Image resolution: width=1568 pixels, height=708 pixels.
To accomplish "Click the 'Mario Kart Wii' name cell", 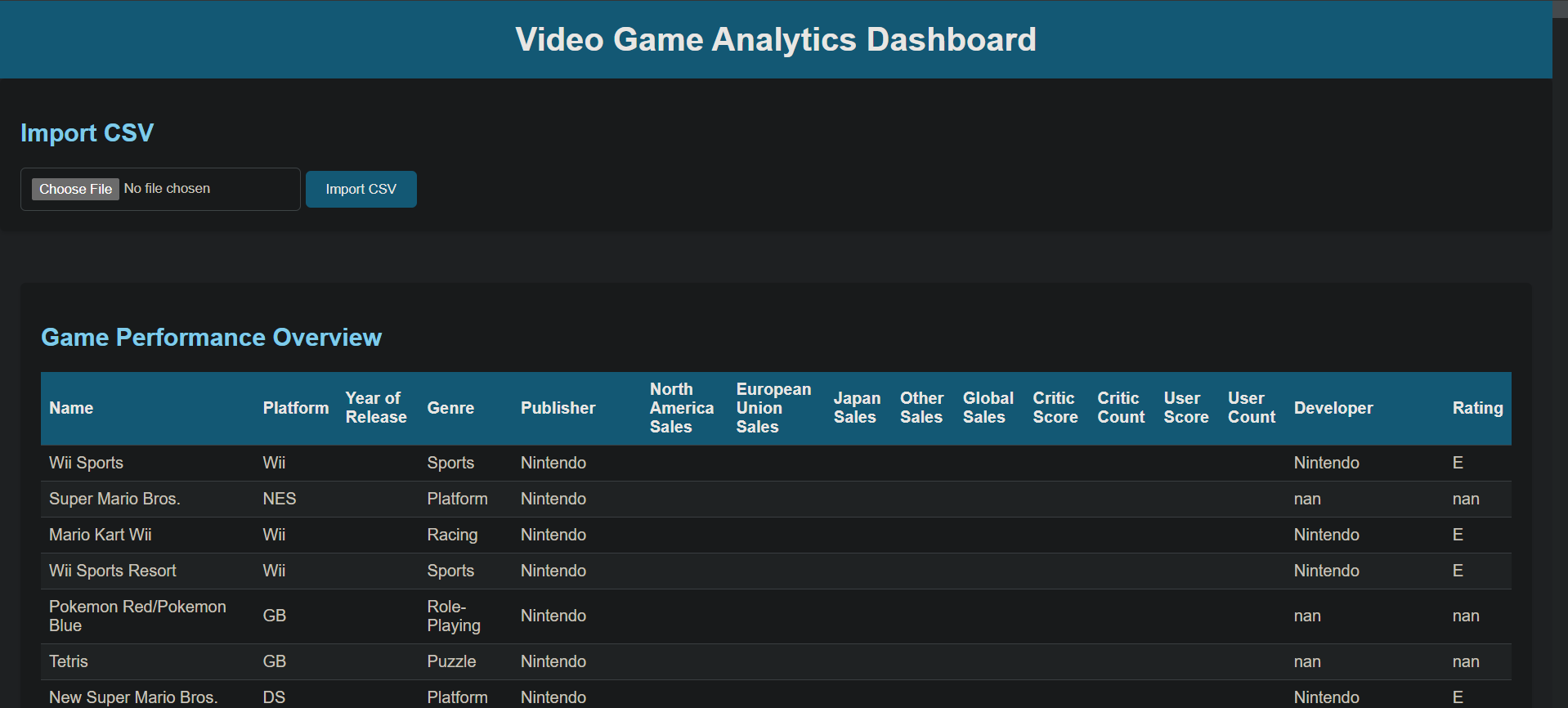I will [100, 535].
